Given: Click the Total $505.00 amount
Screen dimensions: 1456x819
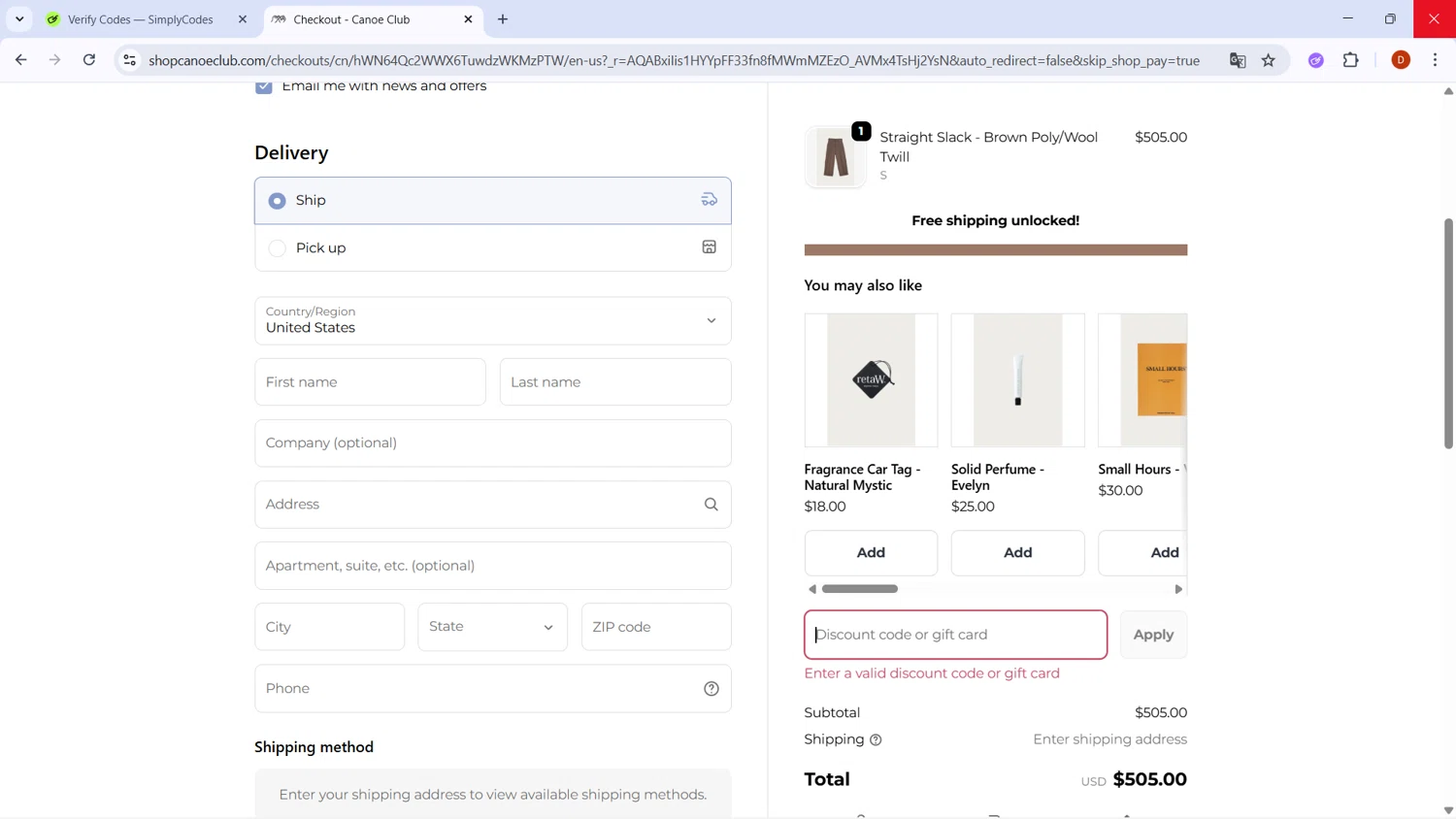Looking at the screenshot, I should 1149,779.
